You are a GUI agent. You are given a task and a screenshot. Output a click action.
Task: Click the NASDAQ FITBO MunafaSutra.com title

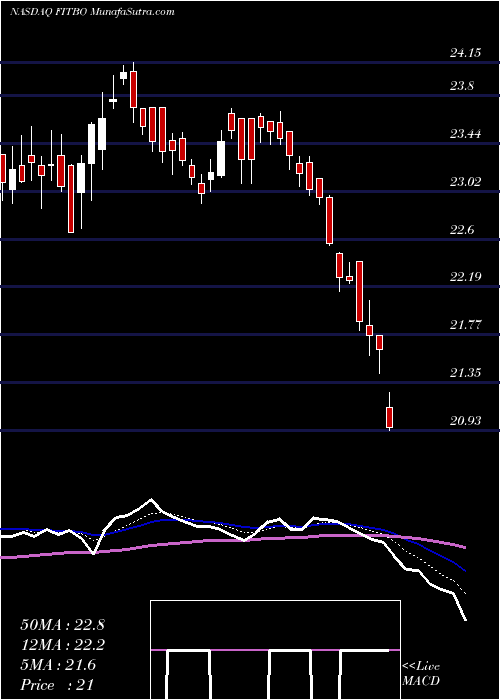(x=92, y=12)
